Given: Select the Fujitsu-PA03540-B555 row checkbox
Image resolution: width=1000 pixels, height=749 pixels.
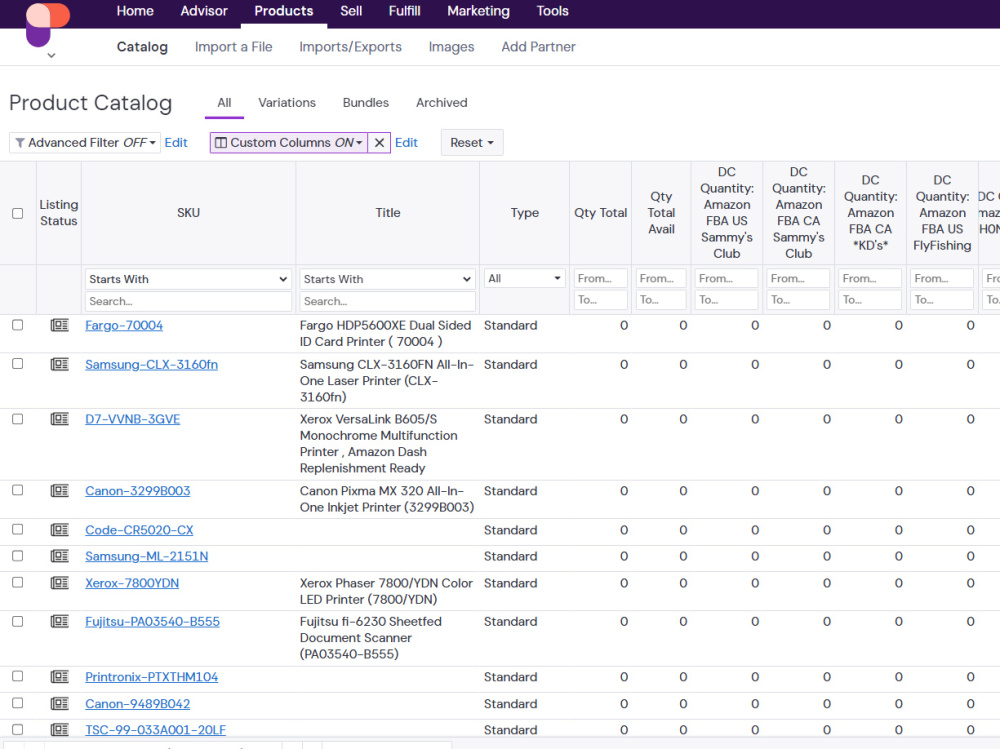Looking at the screenshot, I should pyautogui.click(x=18, y=621).
